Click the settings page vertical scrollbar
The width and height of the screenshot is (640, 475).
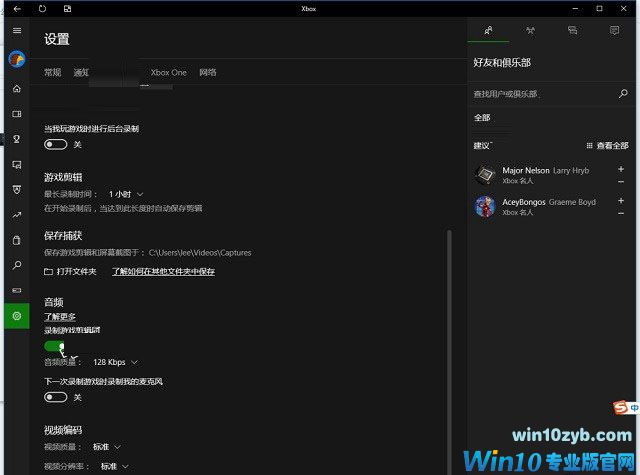point(449,351)
